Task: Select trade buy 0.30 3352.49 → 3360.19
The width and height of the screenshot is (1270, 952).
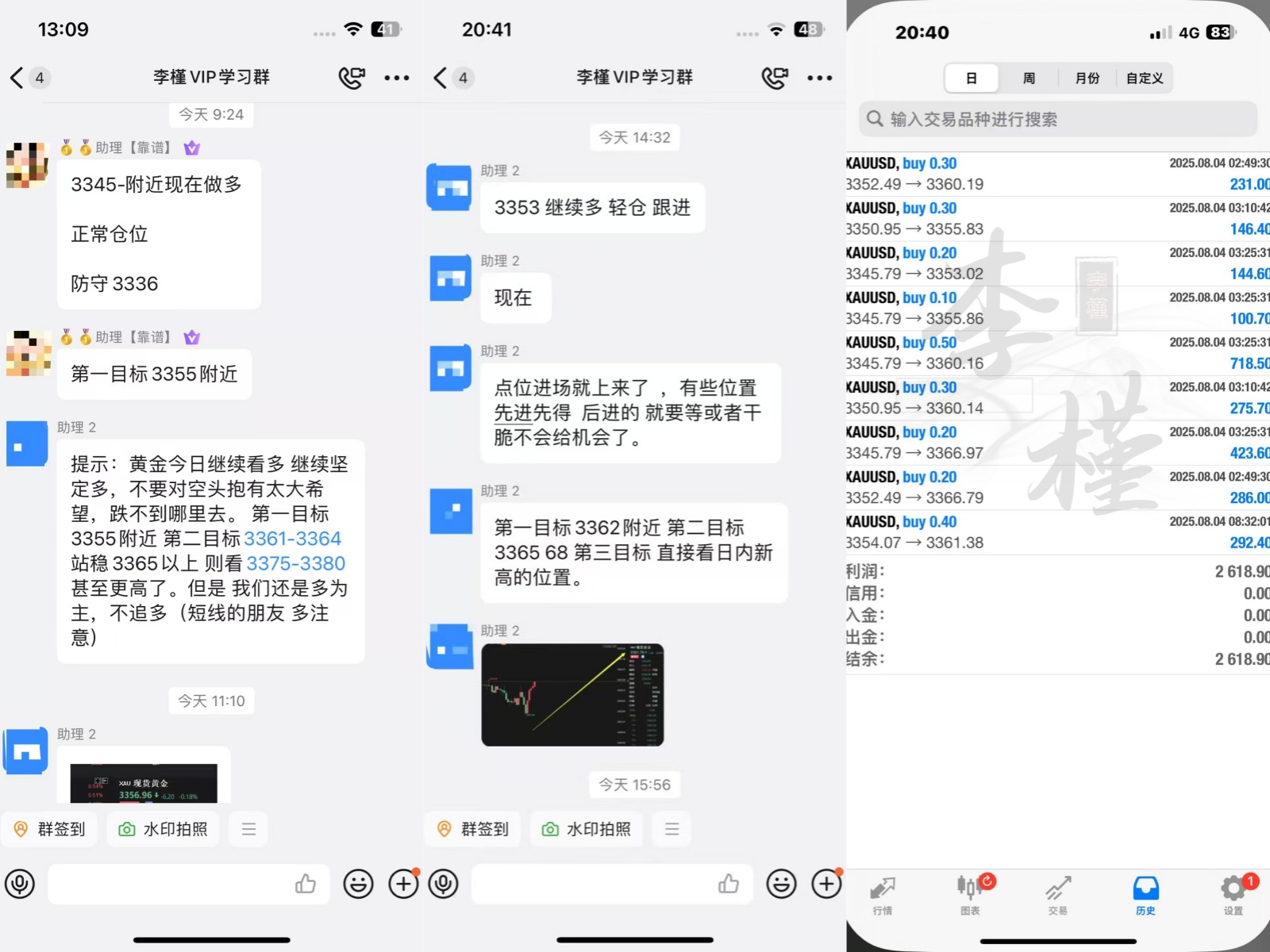Action: (1058, 174)
